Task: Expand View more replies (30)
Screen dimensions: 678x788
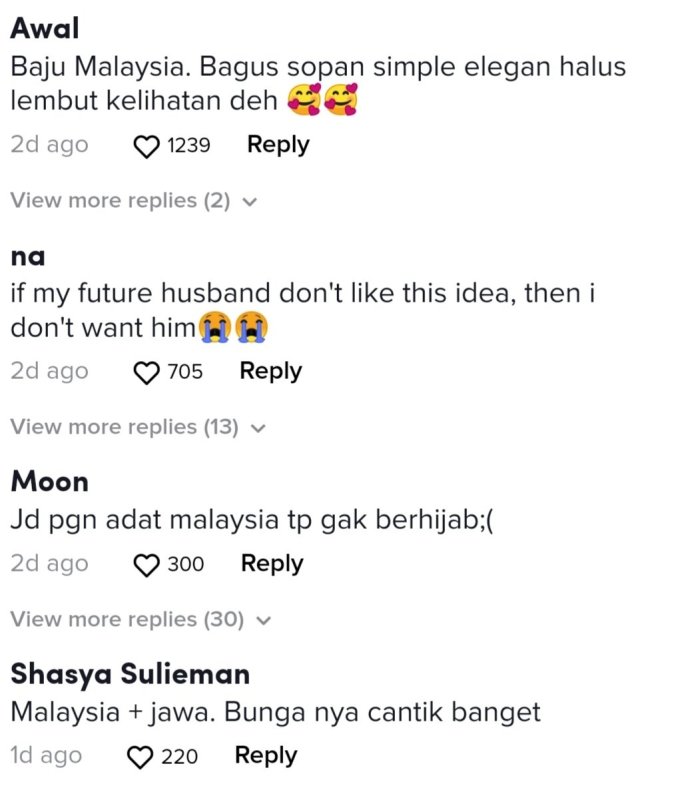Action: click(141, 620)
